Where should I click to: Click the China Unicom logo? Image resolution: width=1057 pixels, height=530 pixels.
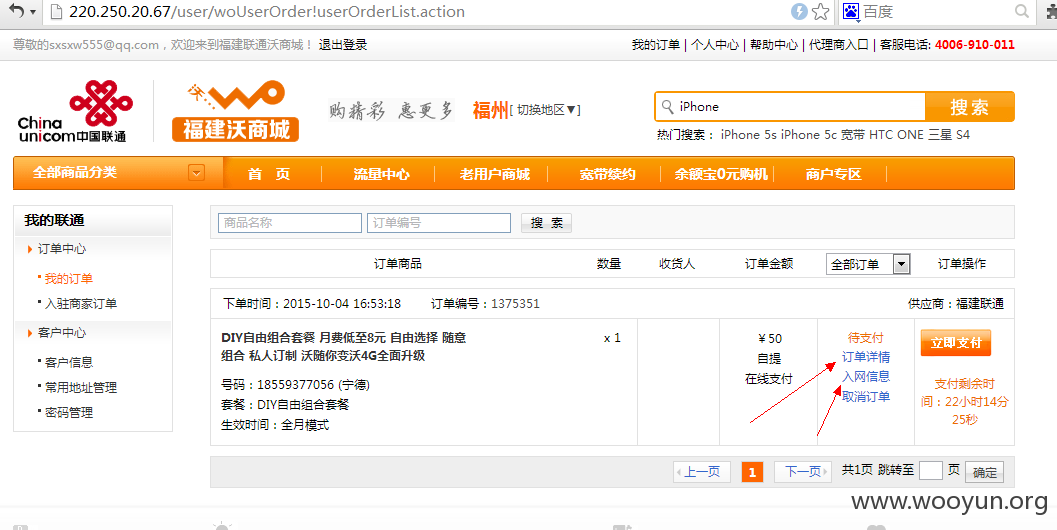click(74, 111)
